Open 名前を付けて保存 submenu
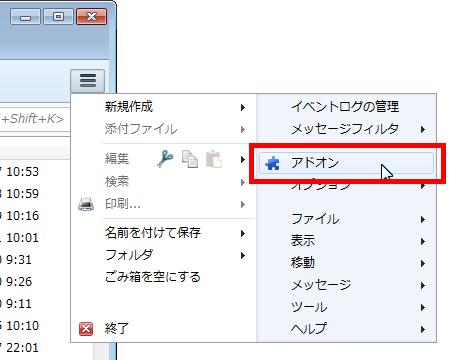The image size is (457, 360). [163, 233]
